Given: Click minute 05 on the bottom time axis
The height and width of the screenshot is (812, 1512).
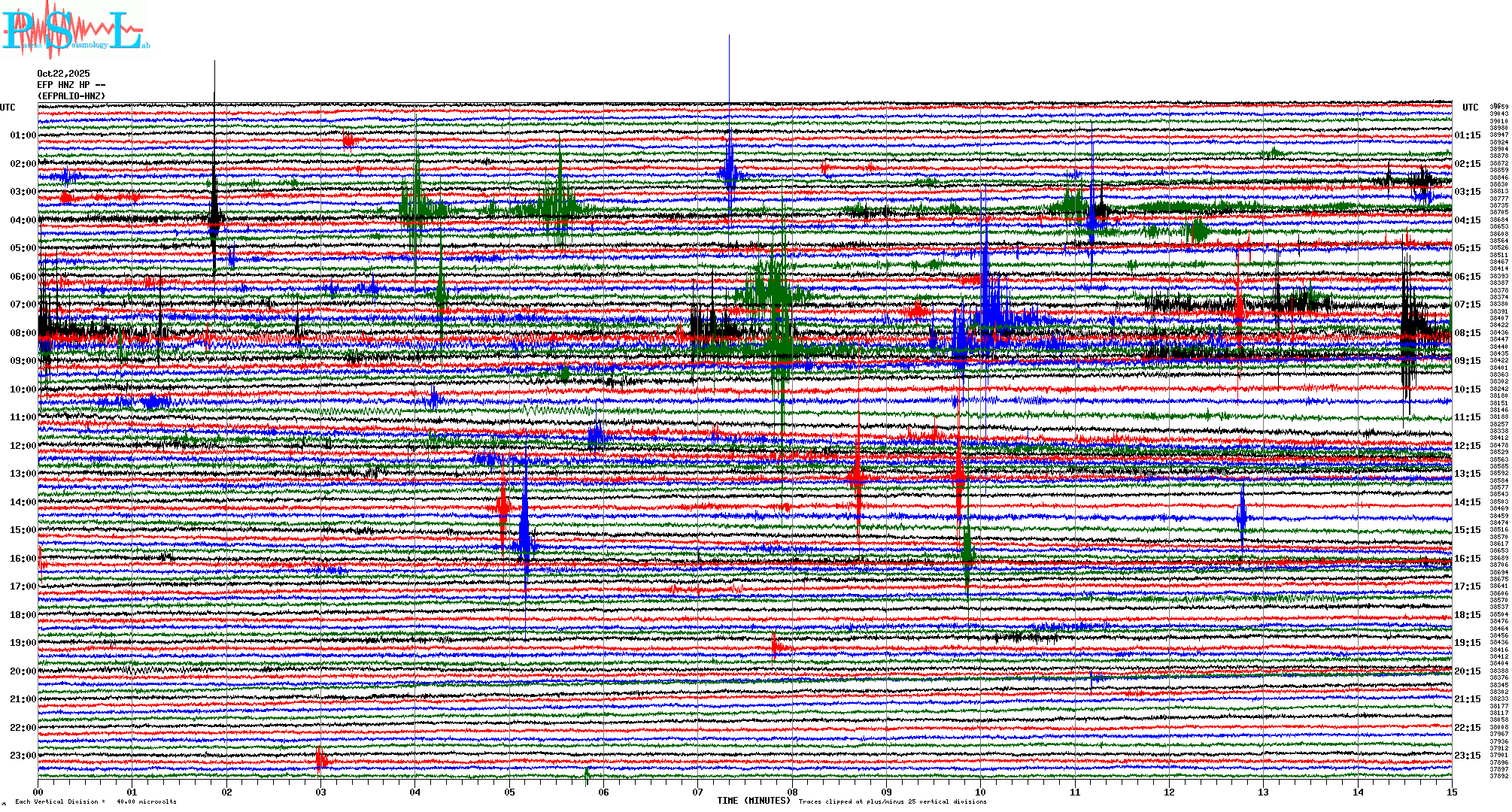Looking at the screenshot, I should click(510, 792).
